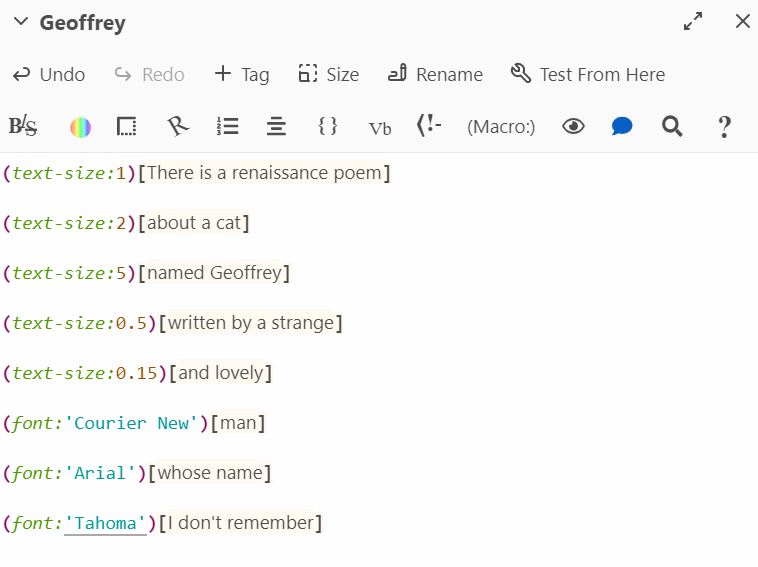This screenshot has height=567, width=758.
Task: Open the rotated text transform tool
Action: pyautogui.click(x=177, y=127)
